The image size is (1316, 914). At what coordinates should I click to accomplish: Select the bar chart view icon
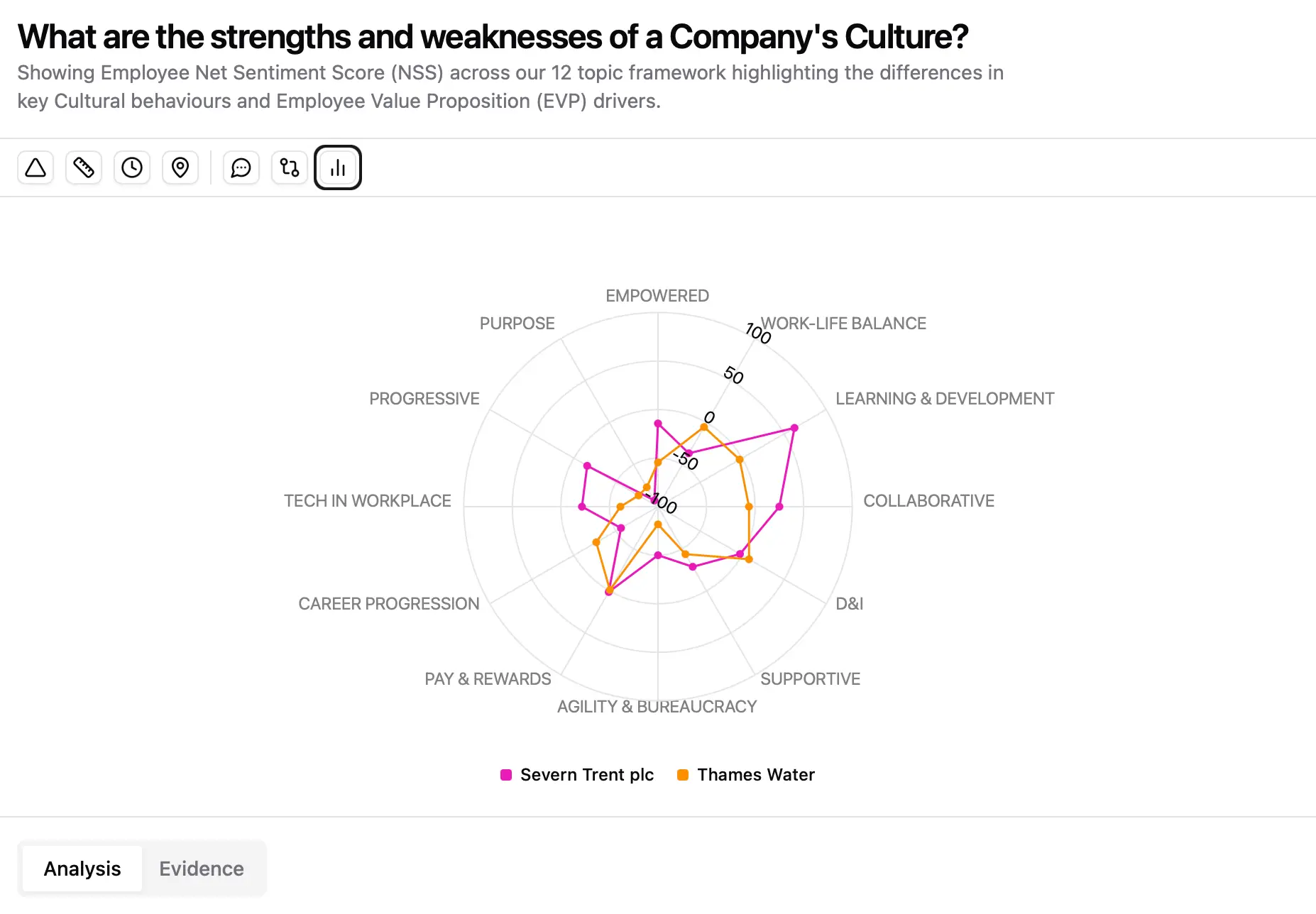338,167
